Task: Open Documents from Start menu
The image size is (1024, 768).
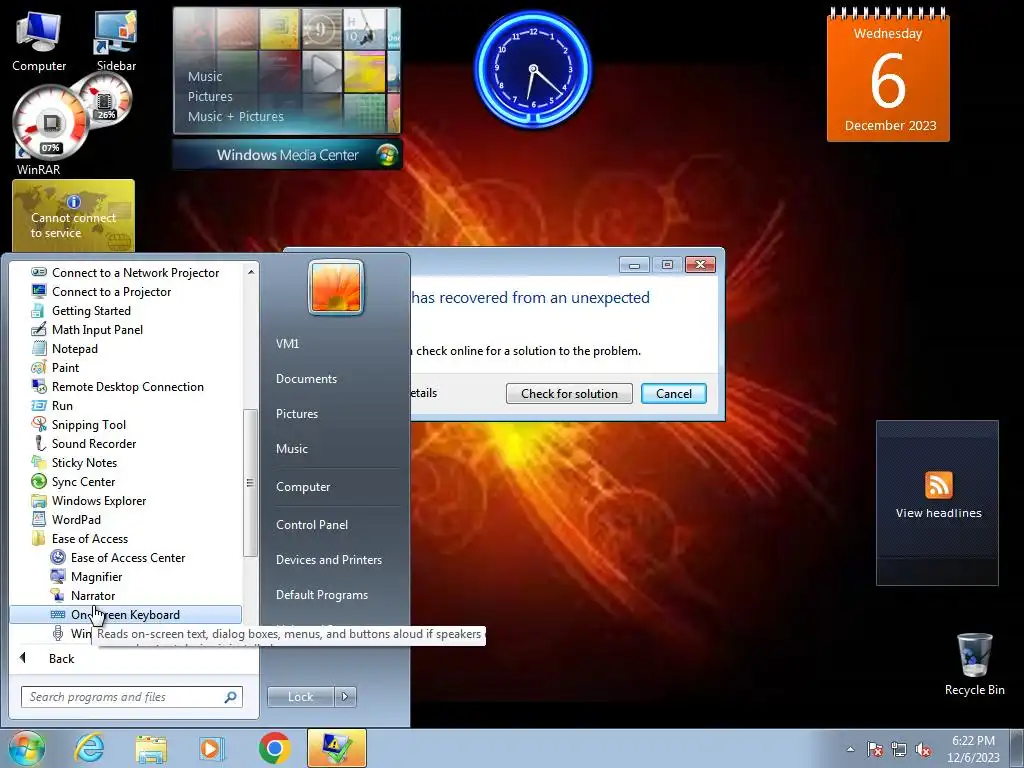Action: (x=306, y=379)
